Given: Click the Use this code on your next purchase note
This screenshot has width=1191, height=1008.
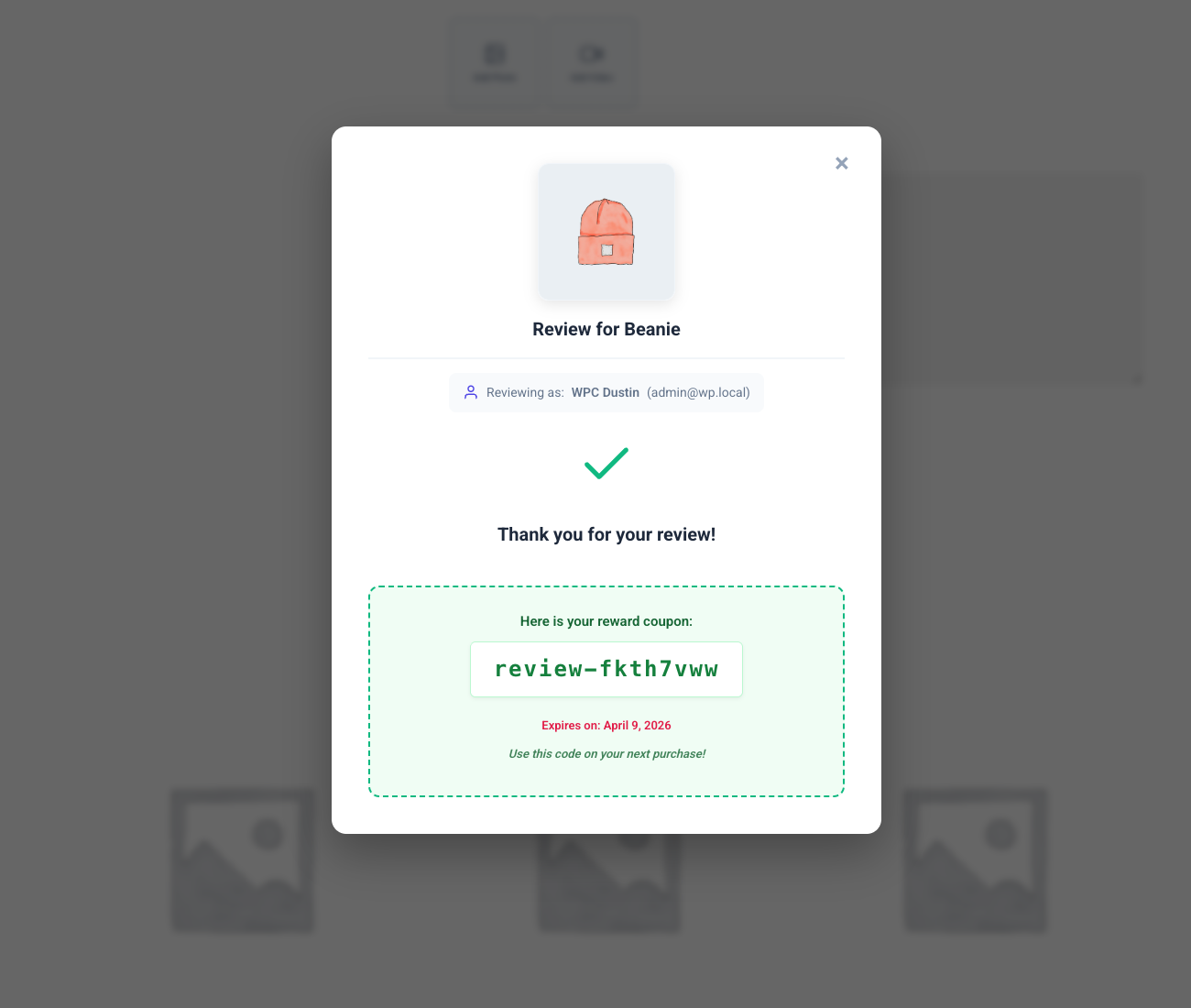Looking at the screenshot, I should pyautogui.click(x=606, y=753).
